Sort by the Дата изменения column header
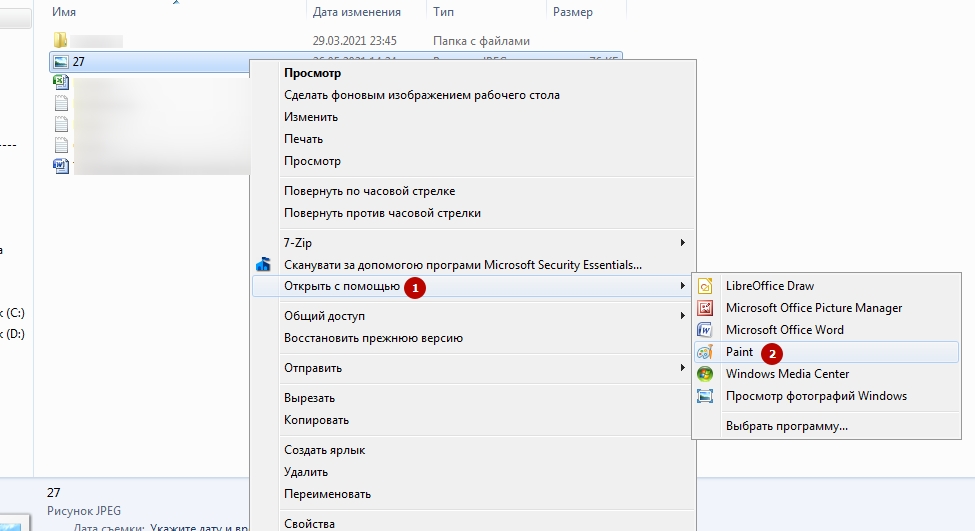The height and width of the screenshot is (531, 975). pos(356,12)
